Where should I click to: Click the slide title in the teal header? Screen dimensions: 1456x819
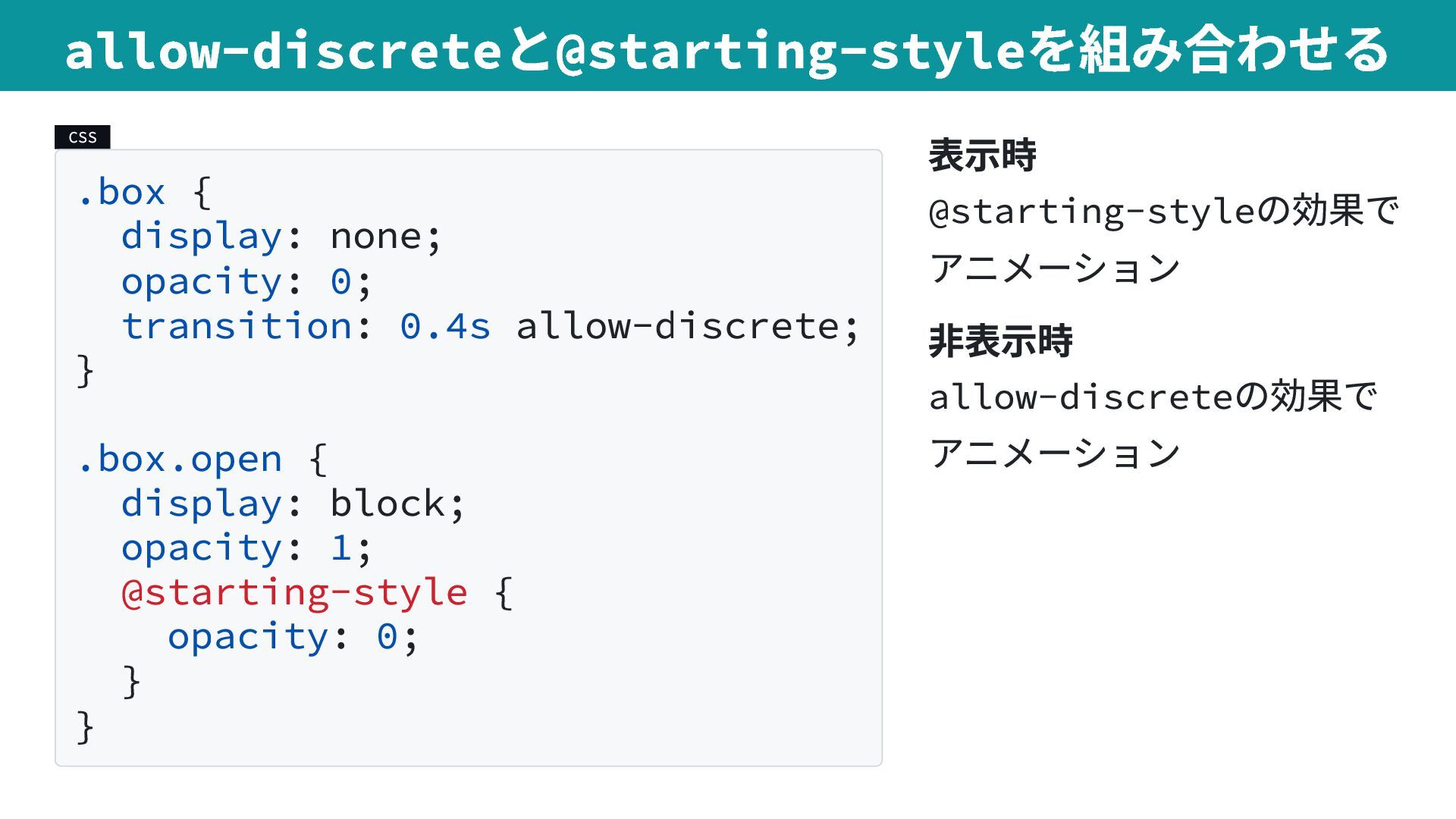pos(726,49)
